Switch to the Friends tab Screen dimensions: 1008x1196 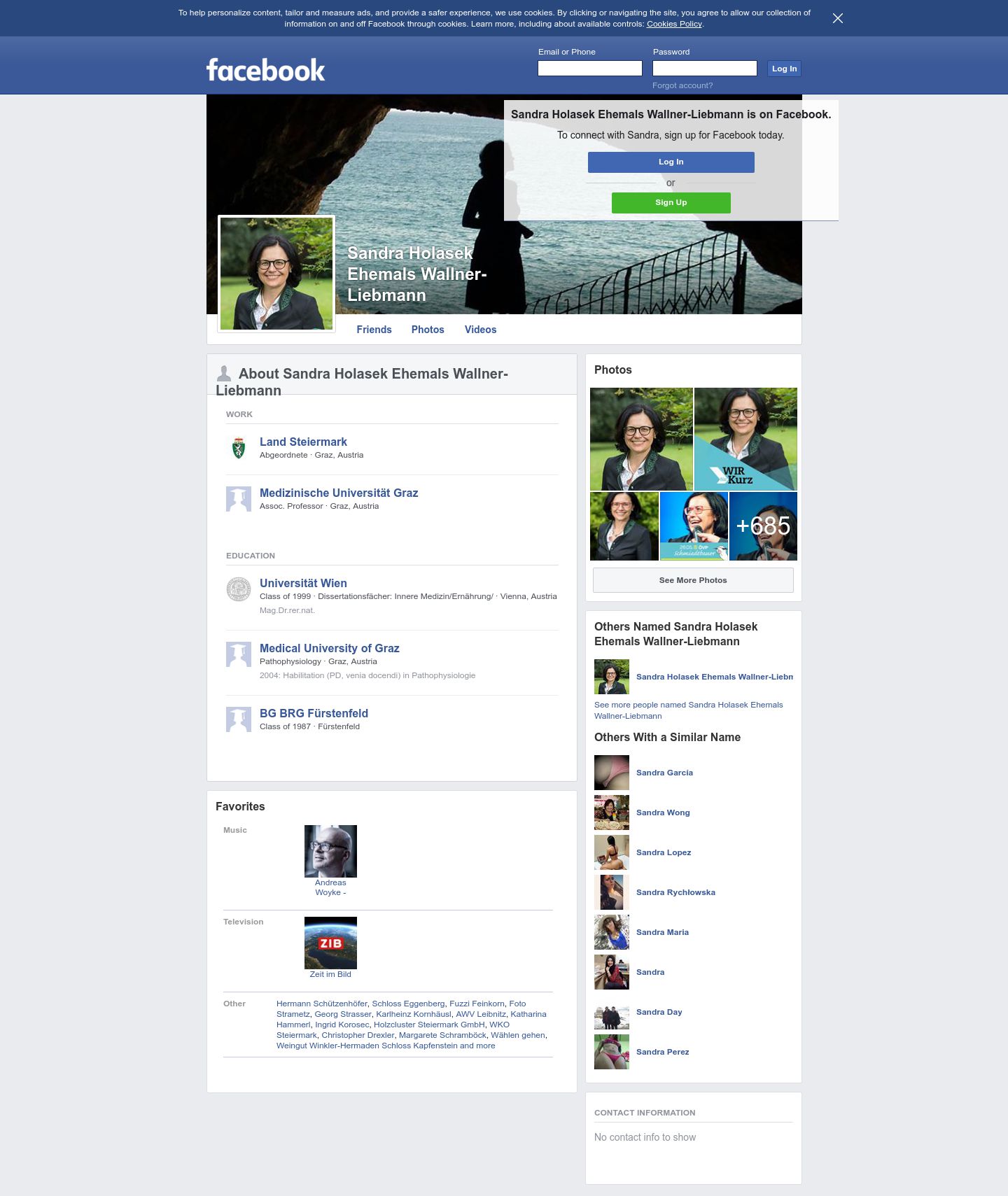[x=374, y=330]
